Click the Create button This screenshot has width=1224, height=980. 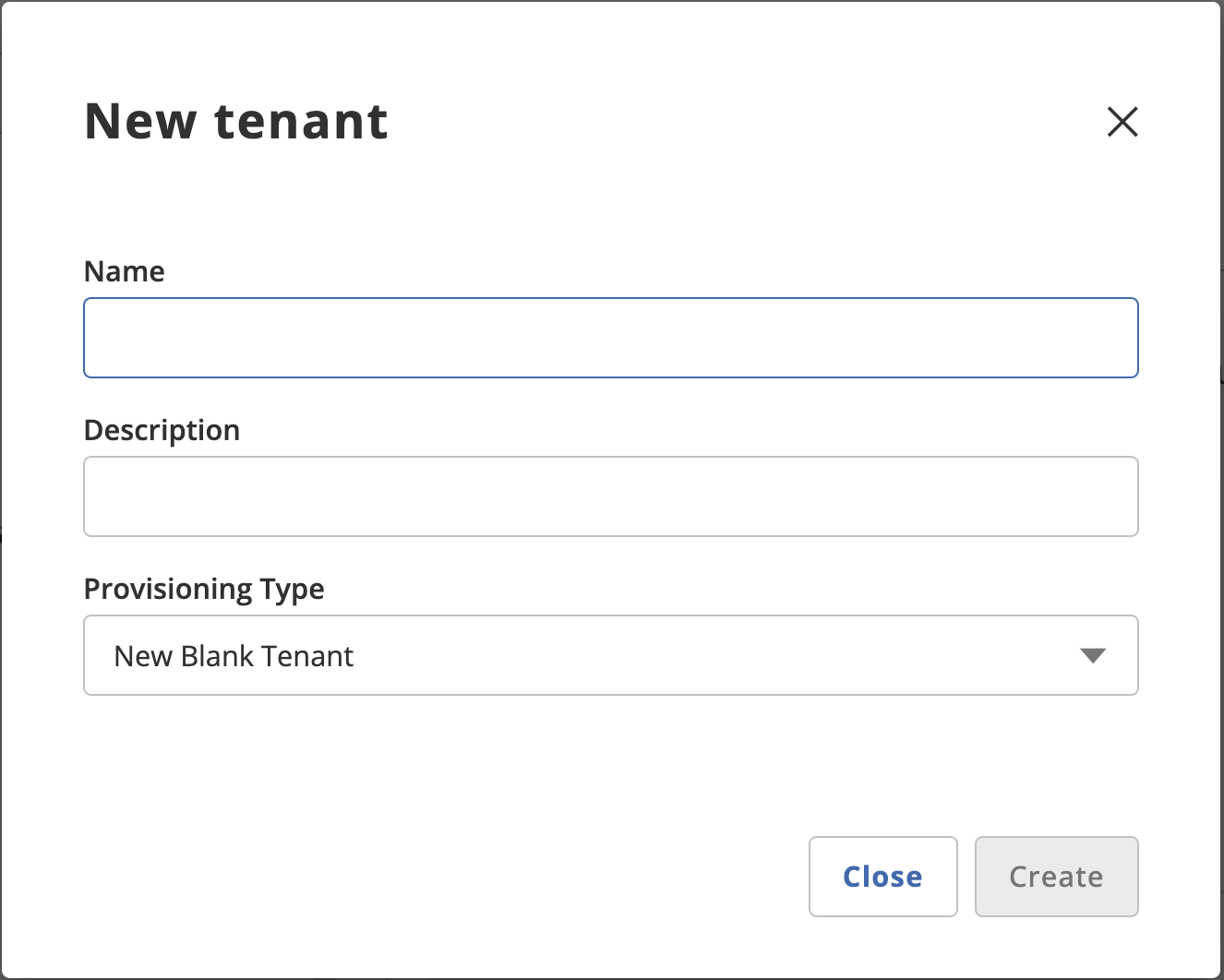click(1056, 877)
